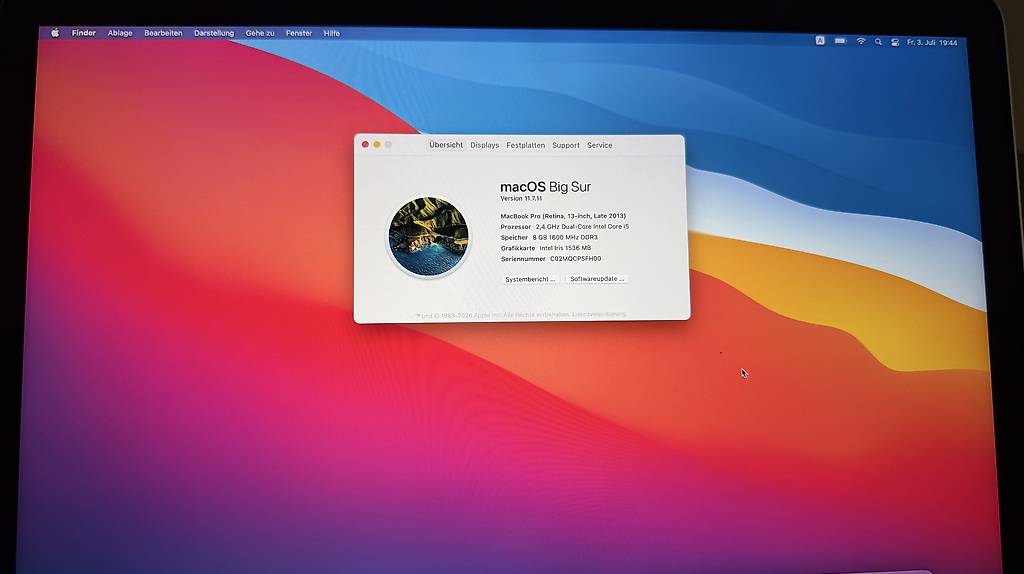This screenshot has height=574, width=1024.
Task: Click the keyboard input source icon
Action: [x=820, y=40]
